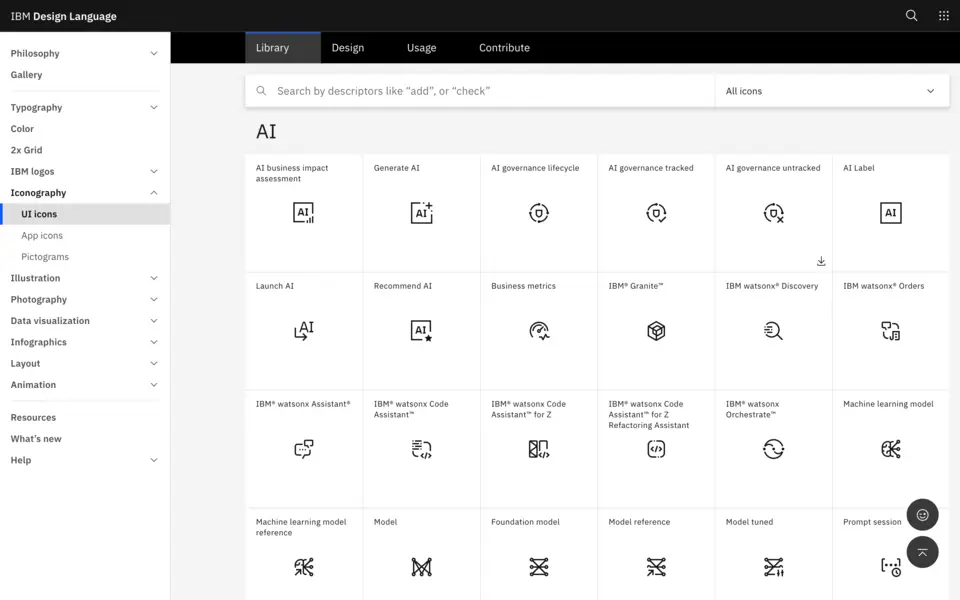The width and height of the screenshot is (960, 600).
Task: Open the What's new link
Action: coord(36,438)
